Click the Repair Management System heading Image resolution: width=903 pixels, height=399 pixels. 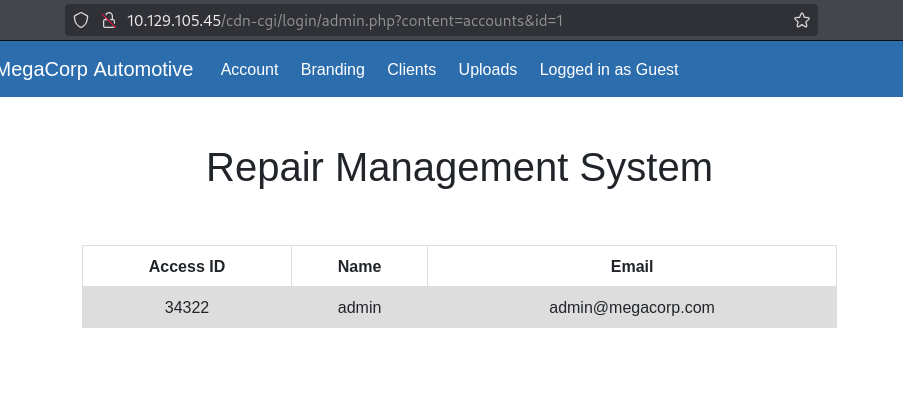click(459, 168)
